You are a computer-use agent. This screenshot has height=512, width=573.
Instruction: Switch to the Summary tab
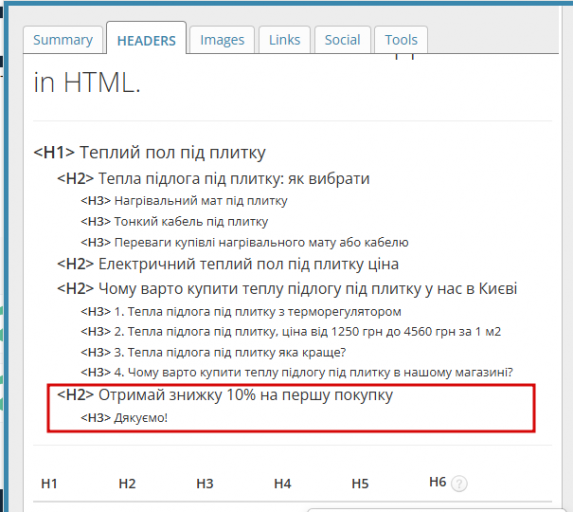(x=63, y=40)
